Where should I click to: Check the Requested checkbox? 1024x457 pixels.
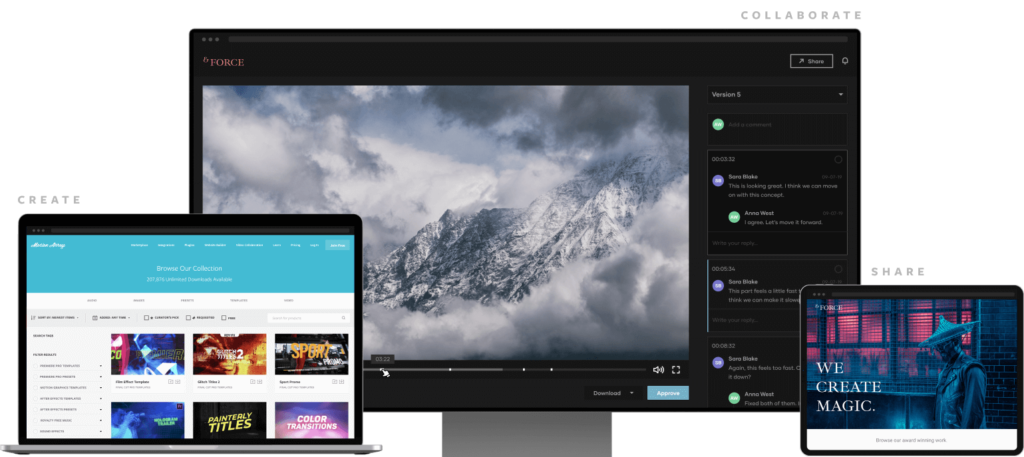pos(188,318)
